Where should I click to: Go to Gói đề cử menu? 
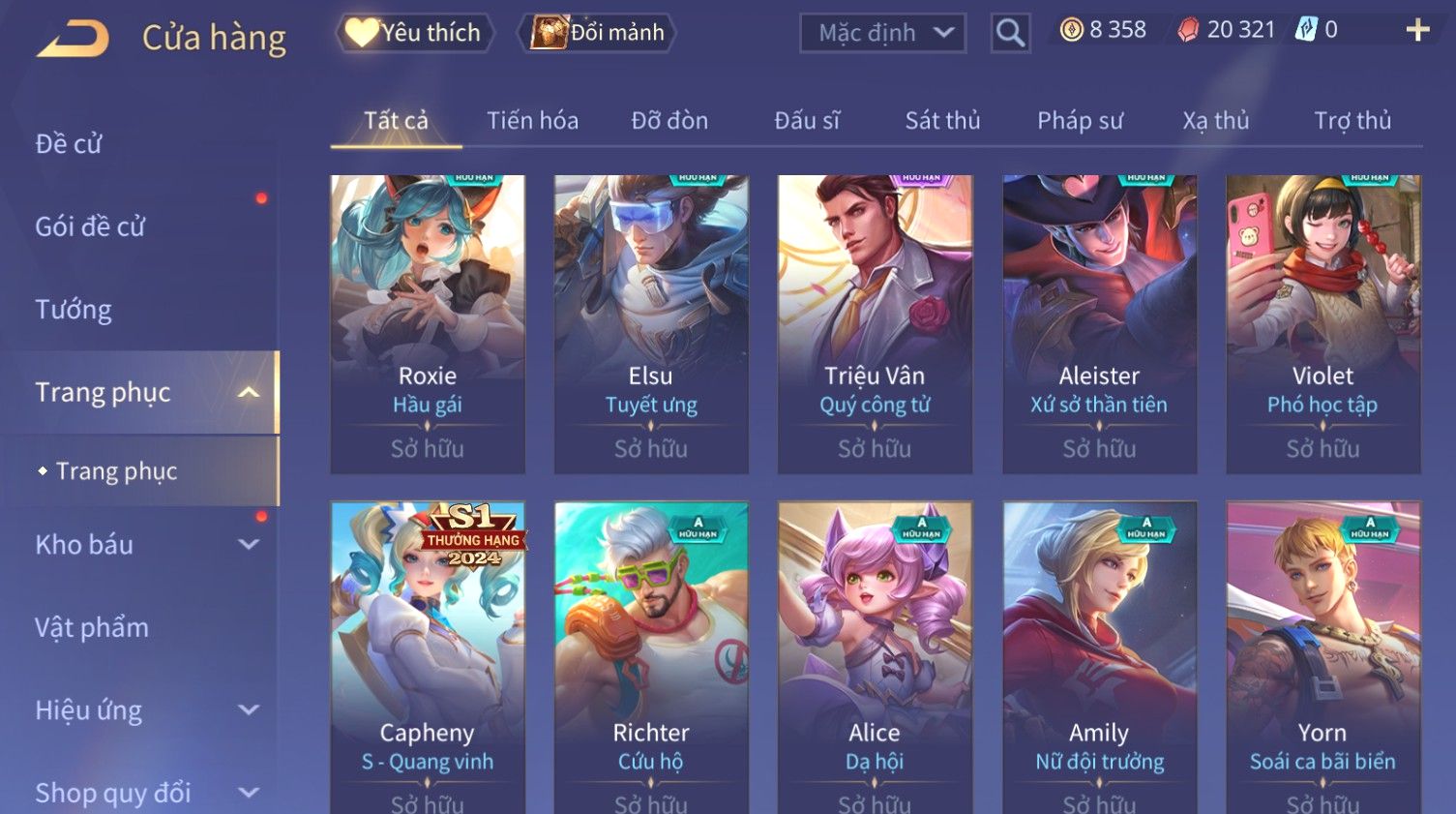pyautogui.click(x=90, y=226)
